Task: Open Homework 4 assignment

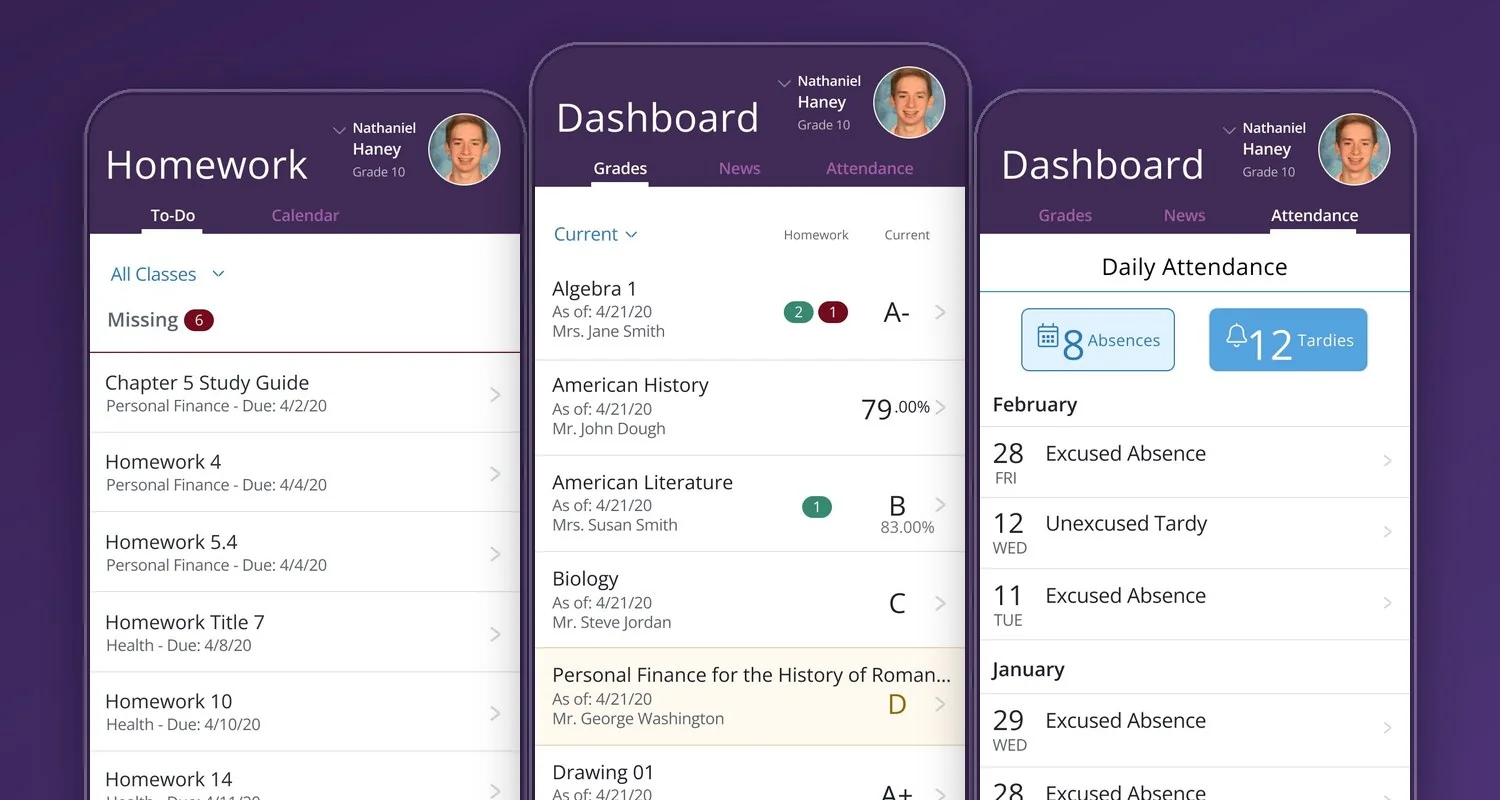Action: (x=305, y=472)
